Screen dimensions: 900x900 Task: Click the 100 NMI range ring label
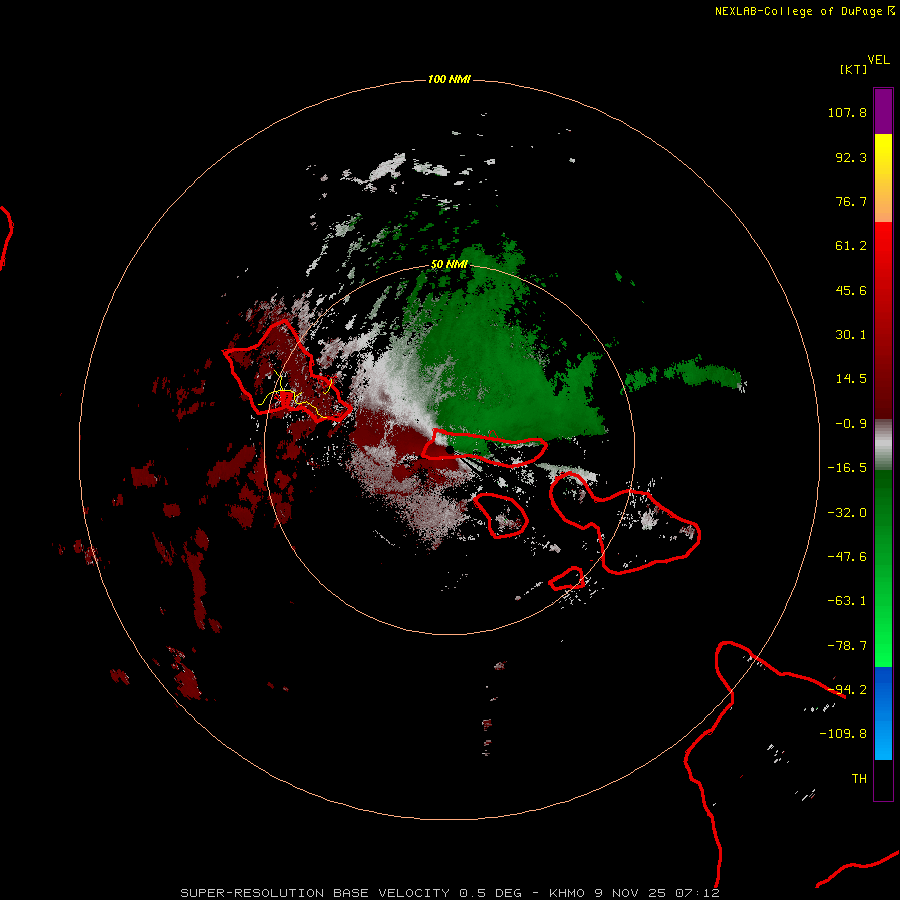[449, 79]
